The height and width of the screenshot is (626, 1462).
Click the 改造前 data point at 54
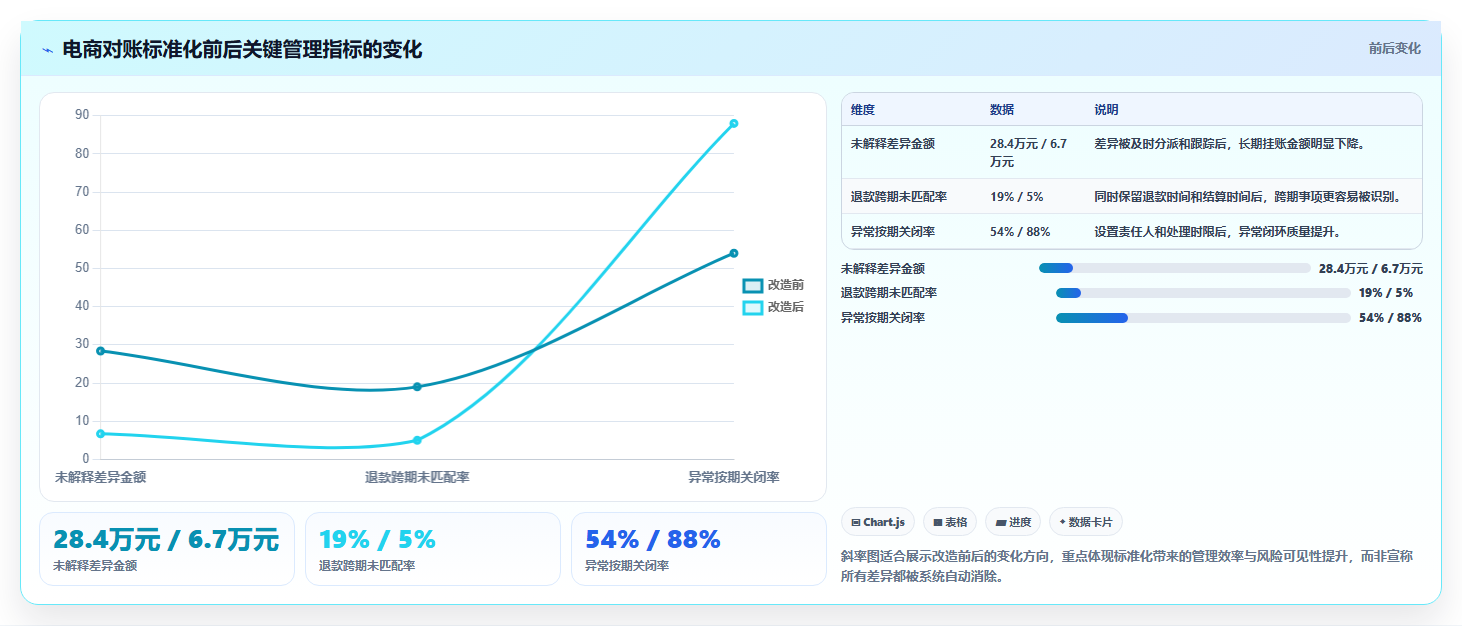coord(734,253)
